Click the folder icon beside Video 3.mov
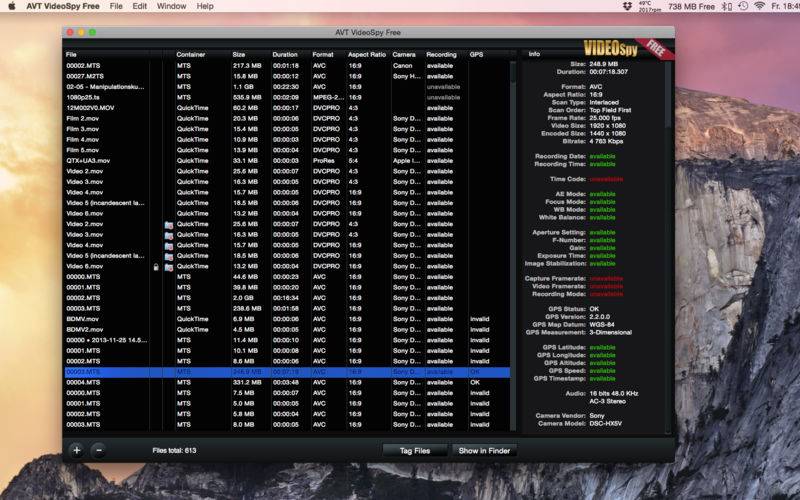Screen dimensions: 800x500 (169, 235)
